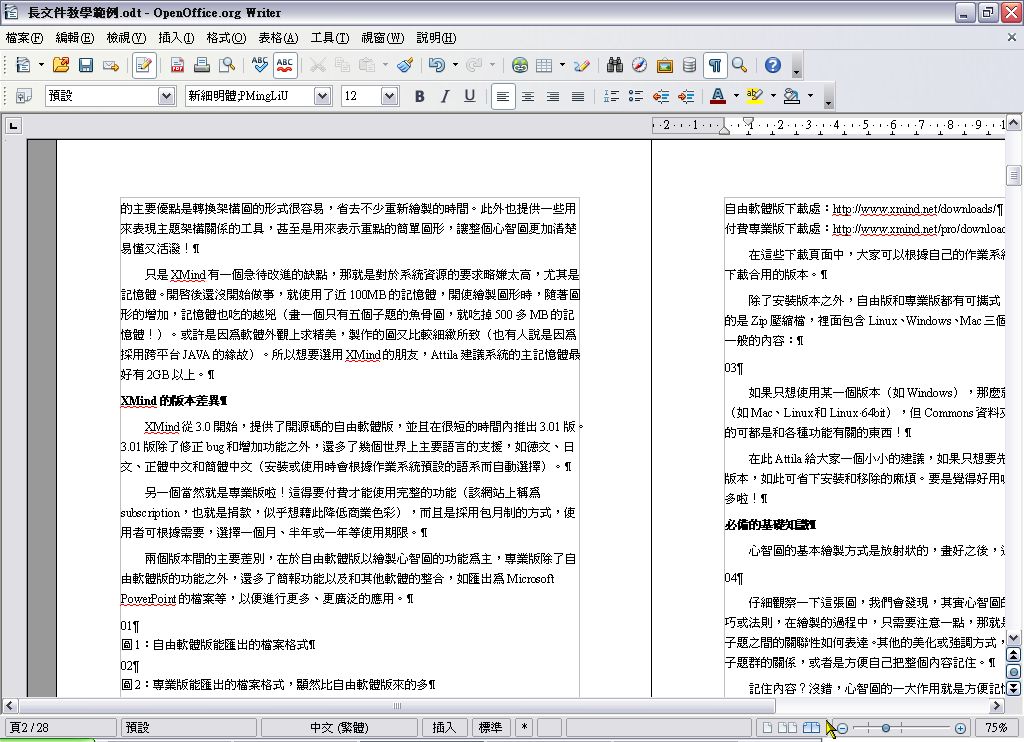Select the Format Paintbrush icon
1024x742 pixels.
click(405, 65)
